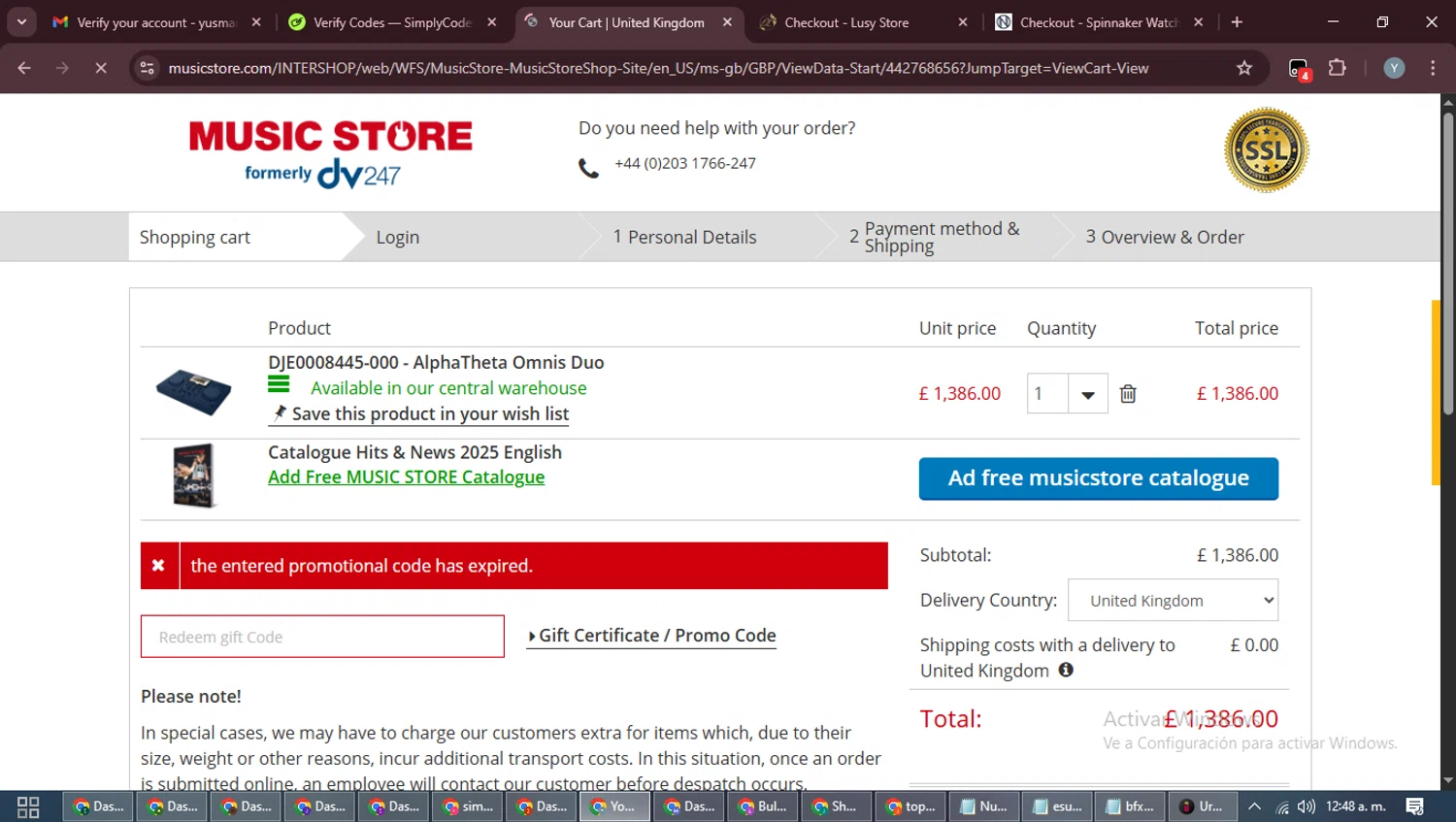
Task: View site information icon in address bar
Action: coord(148,68)
